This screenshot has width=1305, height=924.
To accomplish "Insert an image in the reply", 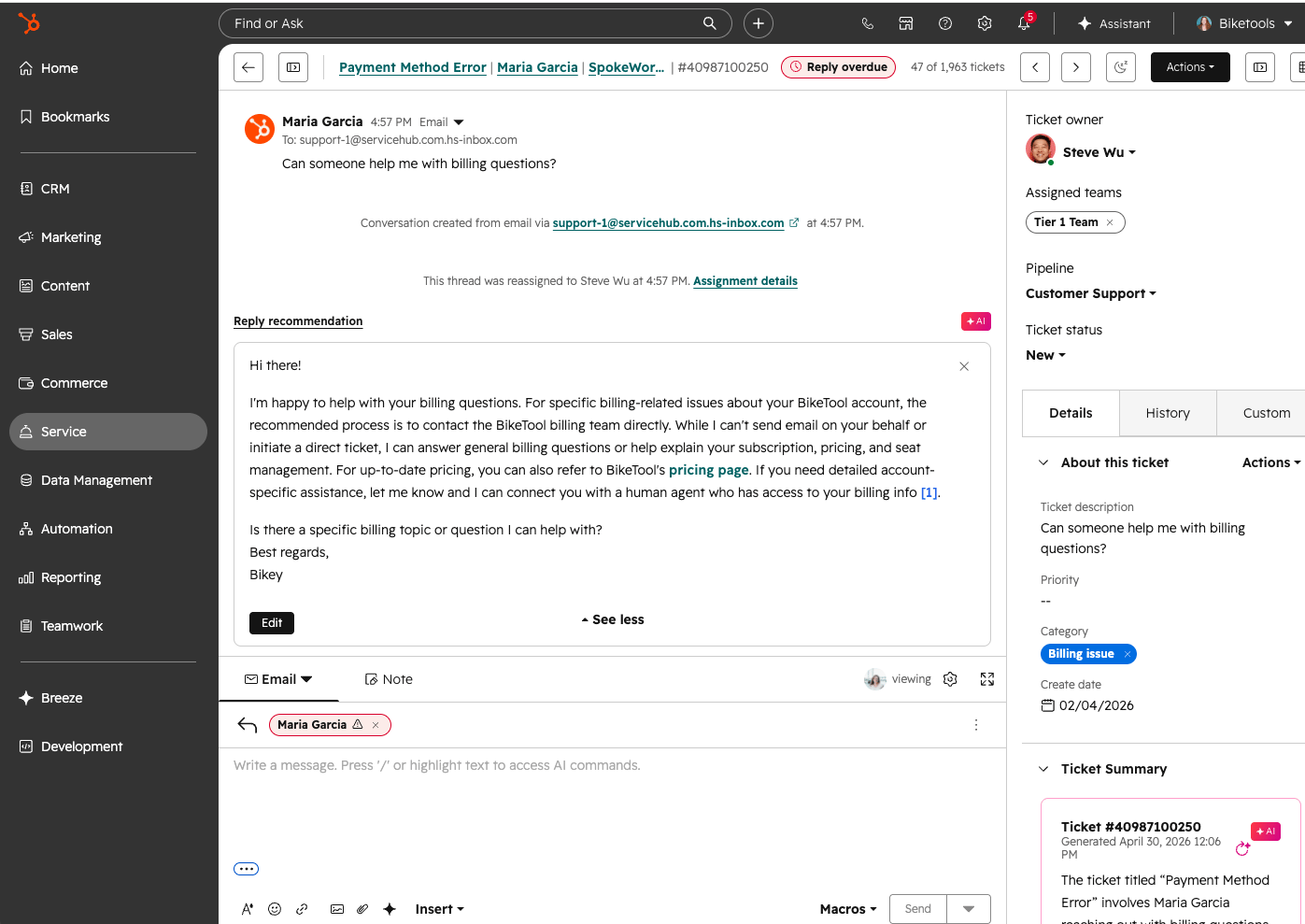I will [x=337, y=909].
